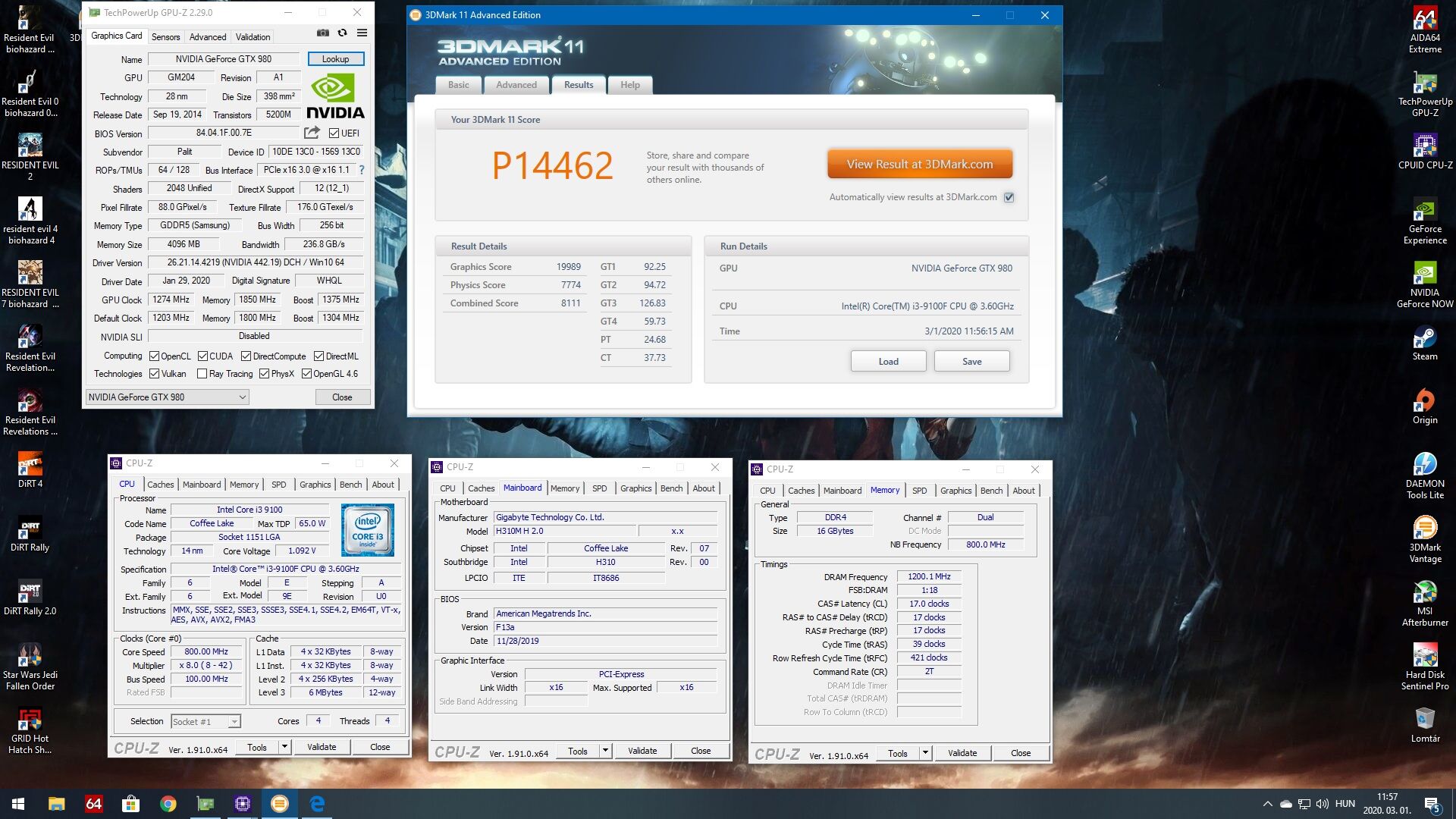
Task: Open Socket #1 selection dropdown
Action: coord(234,722)
